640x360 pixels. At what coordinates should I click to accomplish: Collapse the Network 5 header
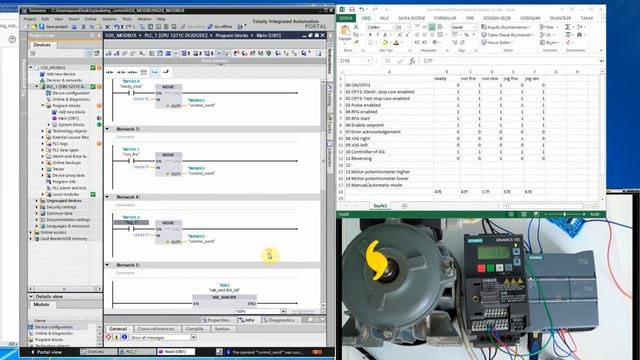[x=108, y=265]
